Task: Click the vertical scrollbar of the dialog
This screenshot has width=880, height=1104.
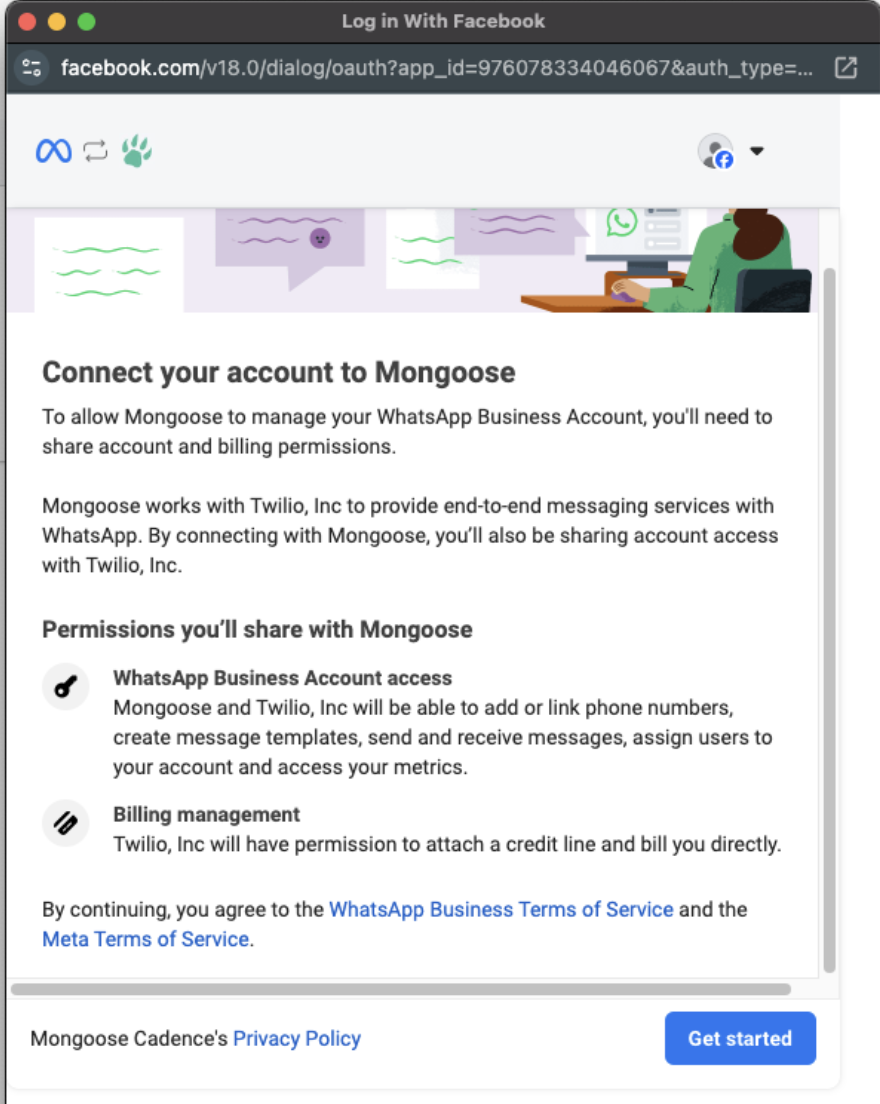Action: point(829,620)
